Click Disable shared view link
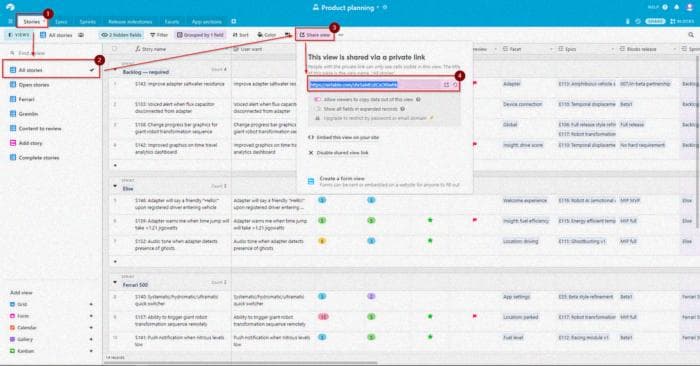 [338, 153]
